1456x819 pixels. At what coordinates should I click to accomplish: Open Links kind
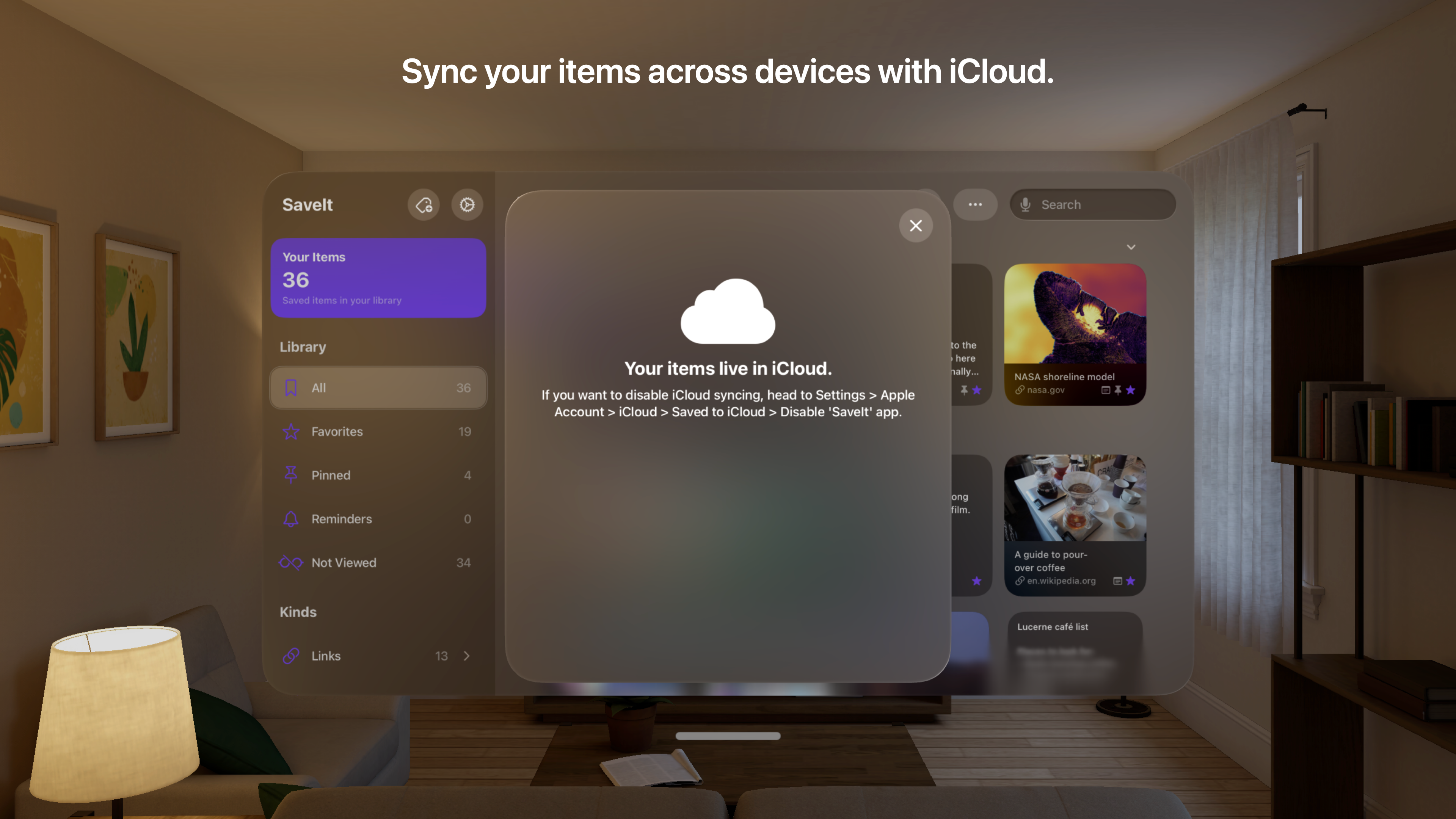(378, 656)
